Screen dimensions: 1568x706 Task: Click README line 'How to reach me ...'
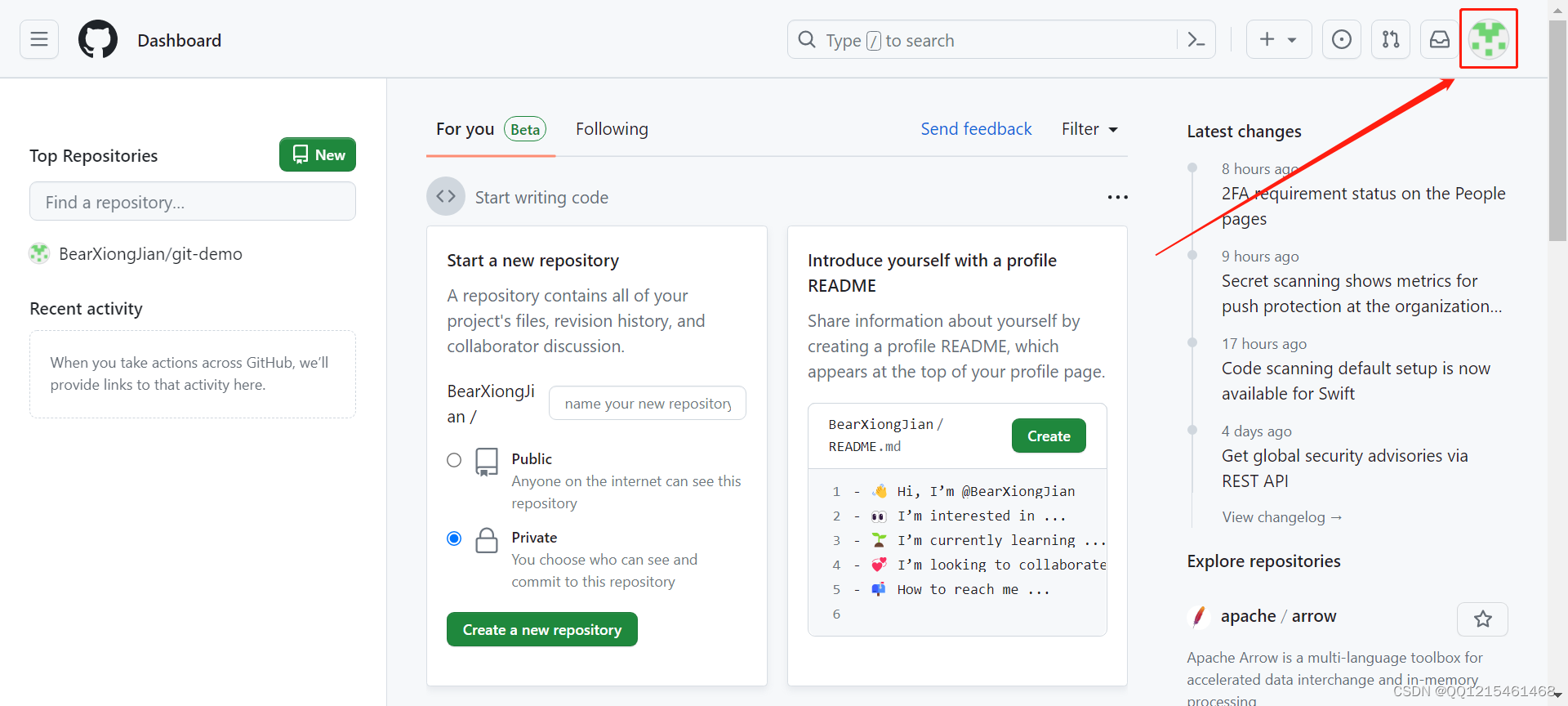coord(973,589)
